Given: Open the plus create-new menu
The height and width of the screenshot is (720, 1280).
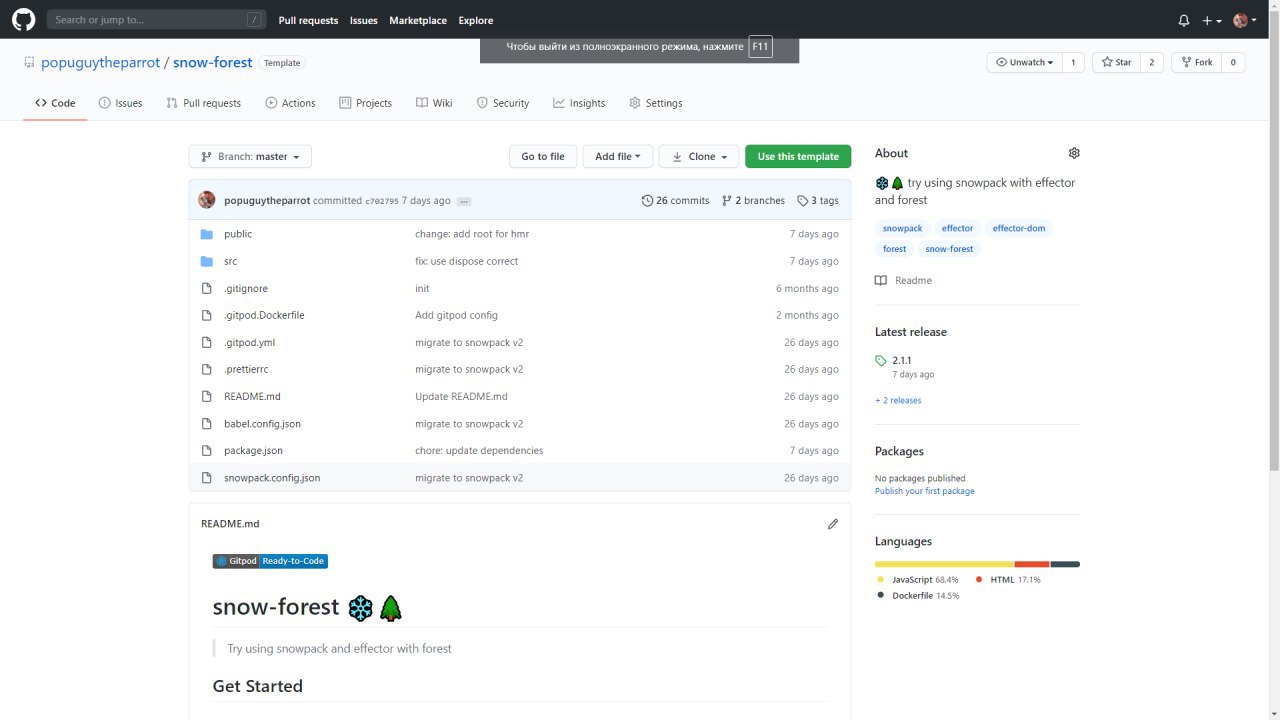Looking at the screenshot, I should (1211, 20).
